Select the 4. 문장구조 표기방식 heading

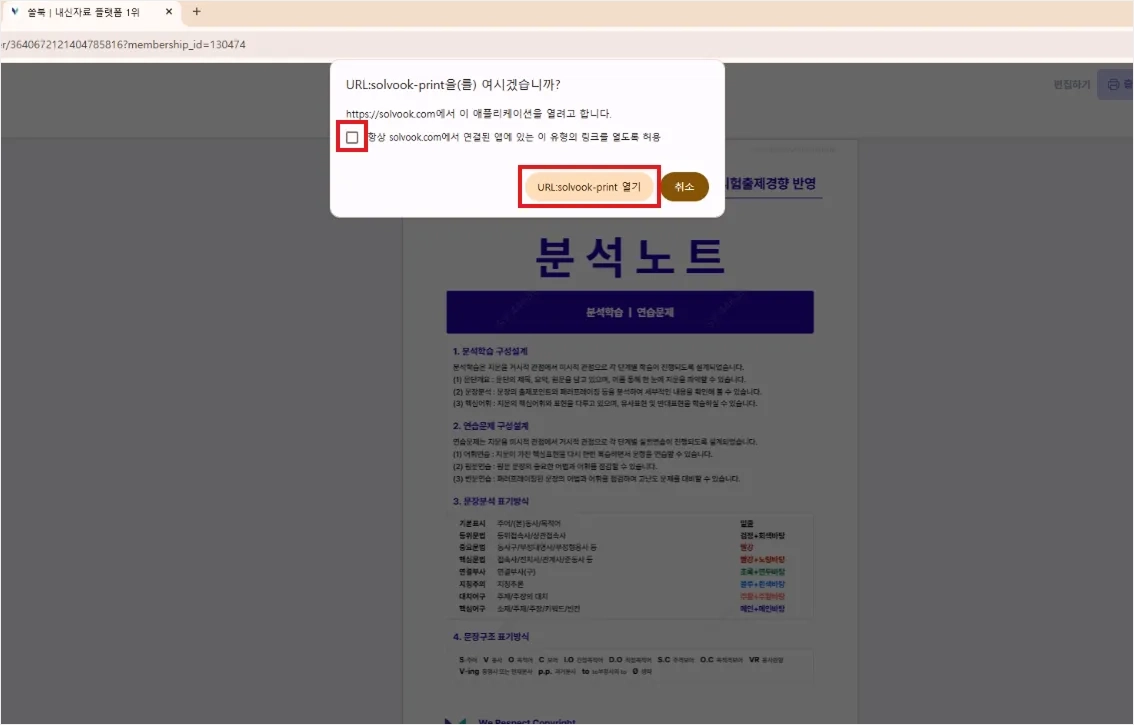pyautogui.click(x=490, y=636)
